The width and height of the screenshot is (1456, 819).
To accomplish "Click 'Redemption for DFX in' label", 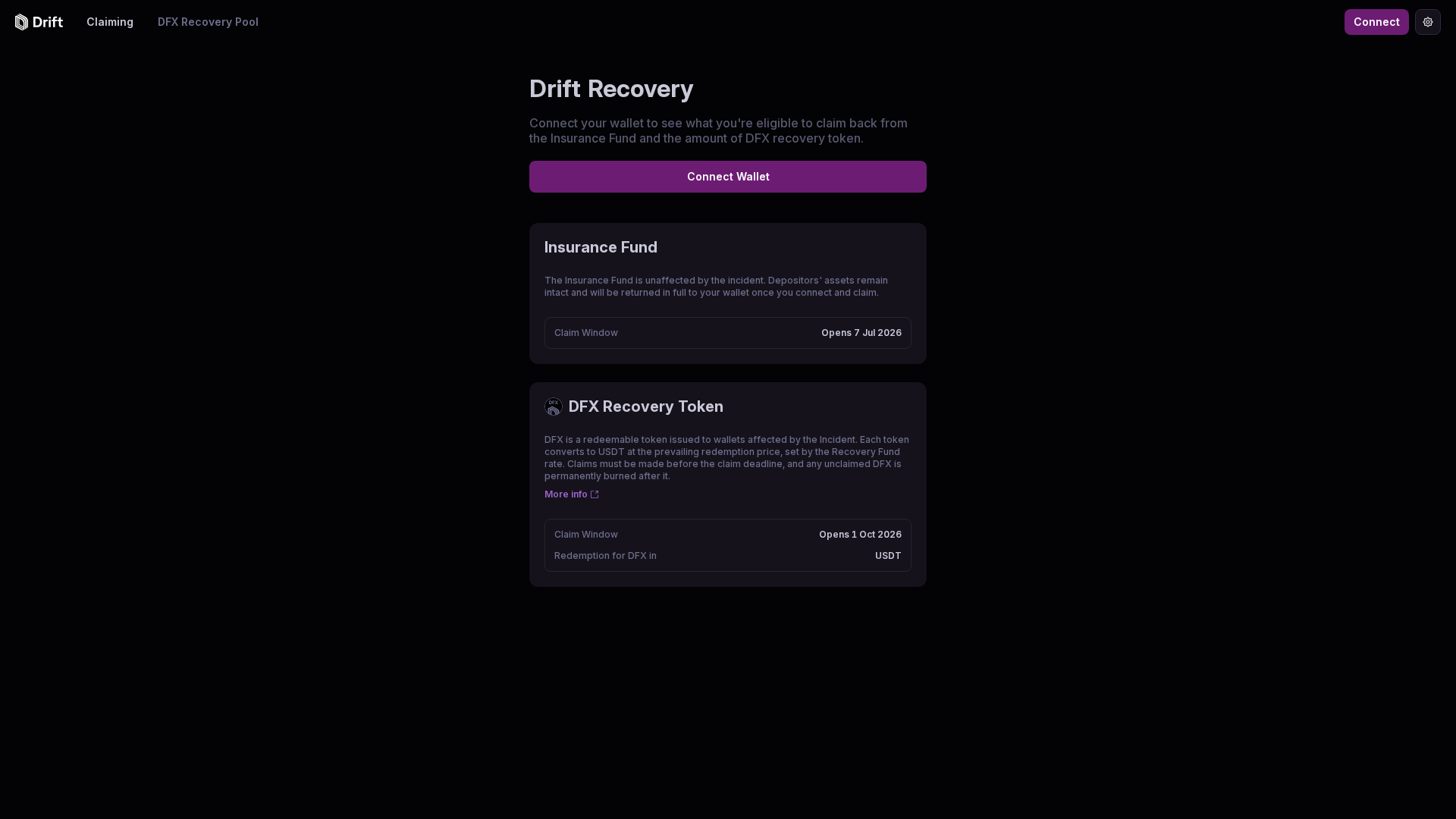I will (605, 556).
